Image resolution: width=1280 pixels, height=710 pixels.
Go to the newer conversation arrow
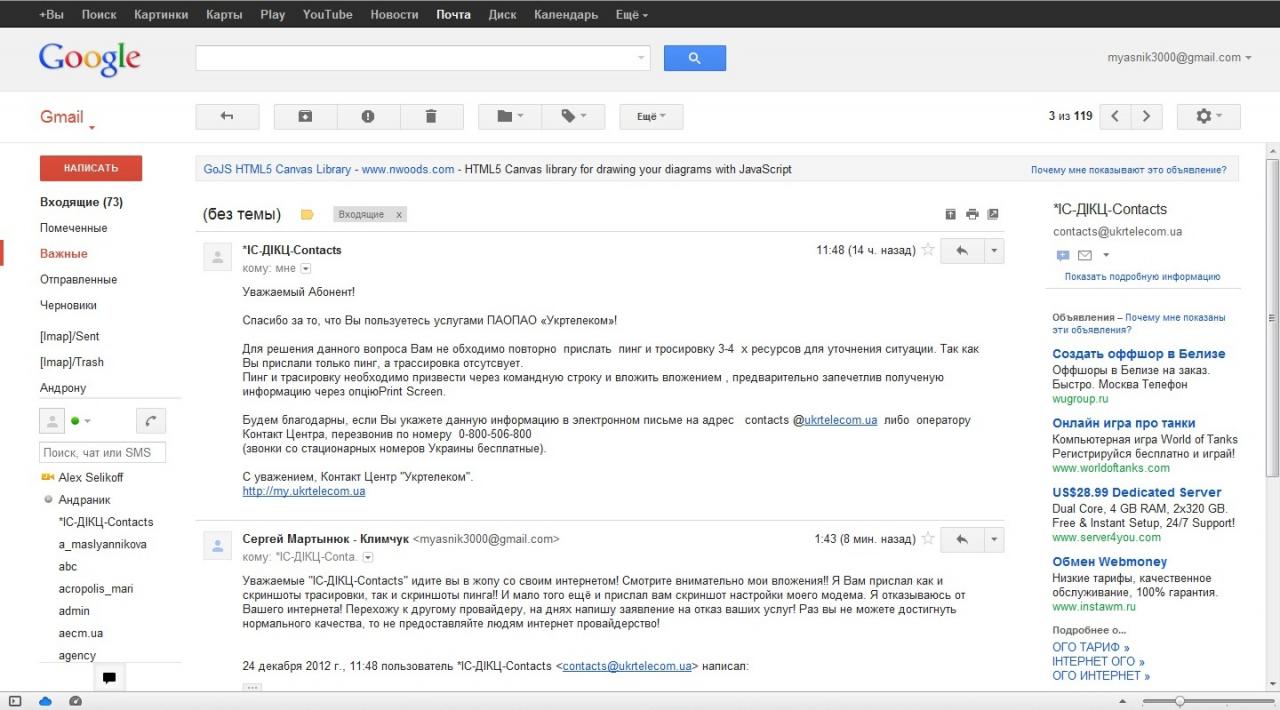pyautogui.click(x=1115, y=117)
